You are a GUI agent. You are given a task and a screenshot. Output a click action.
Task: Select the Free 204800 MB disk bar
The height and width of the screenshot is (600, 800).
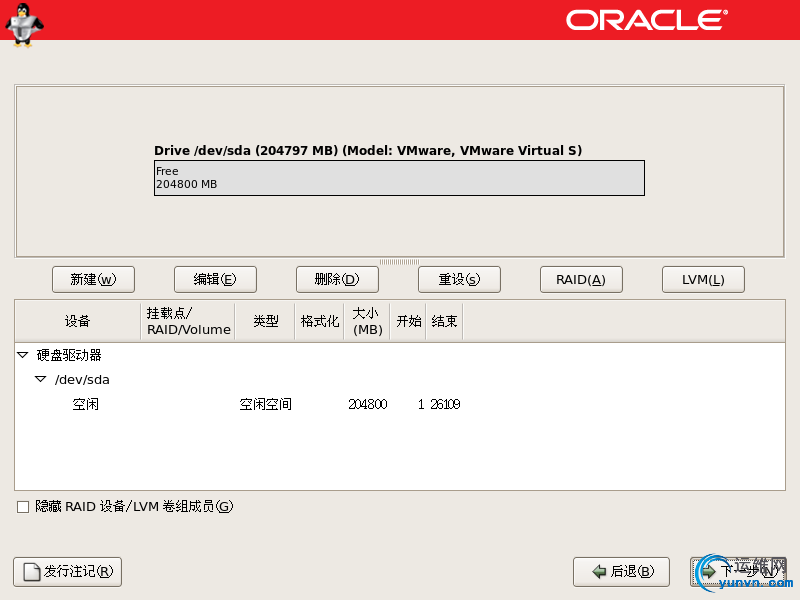point(399,178)
